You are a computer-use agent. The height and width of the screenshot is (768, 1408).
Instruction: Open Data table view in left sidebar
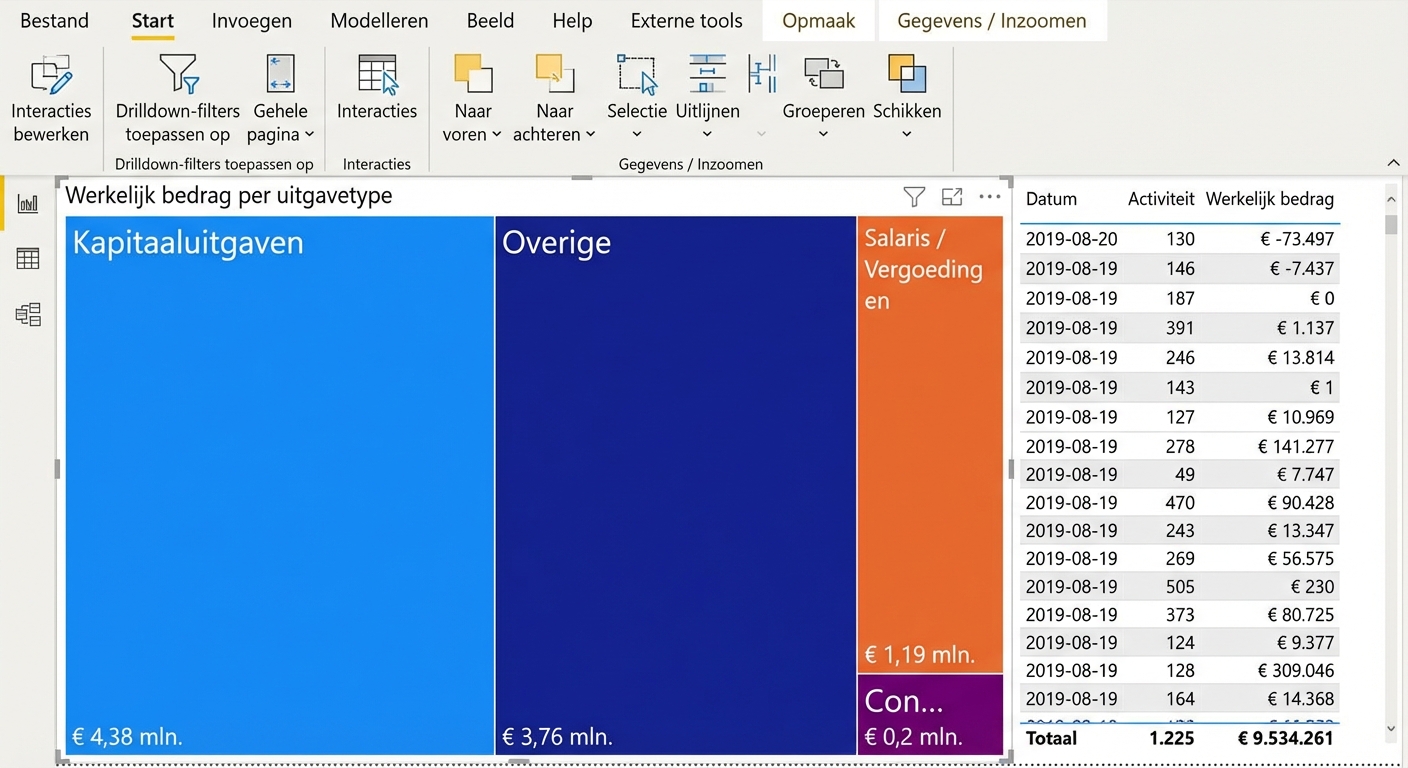point(28,259)
